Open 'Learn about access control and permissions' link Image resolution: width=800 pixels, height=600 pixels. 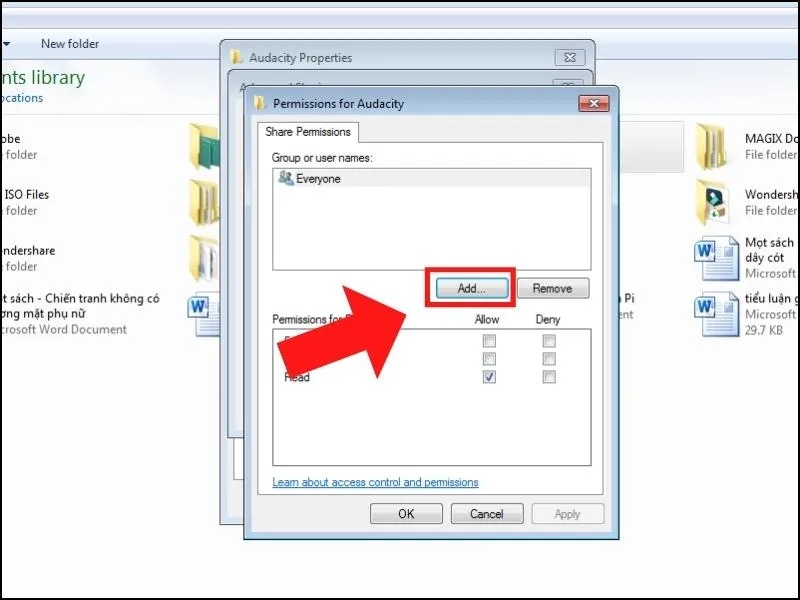point(375,482)
